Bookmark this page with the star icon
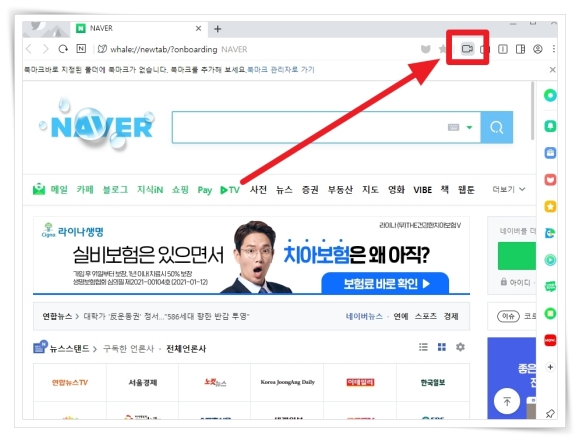Viewport: 580px width, 442px height. pos(442,49)
